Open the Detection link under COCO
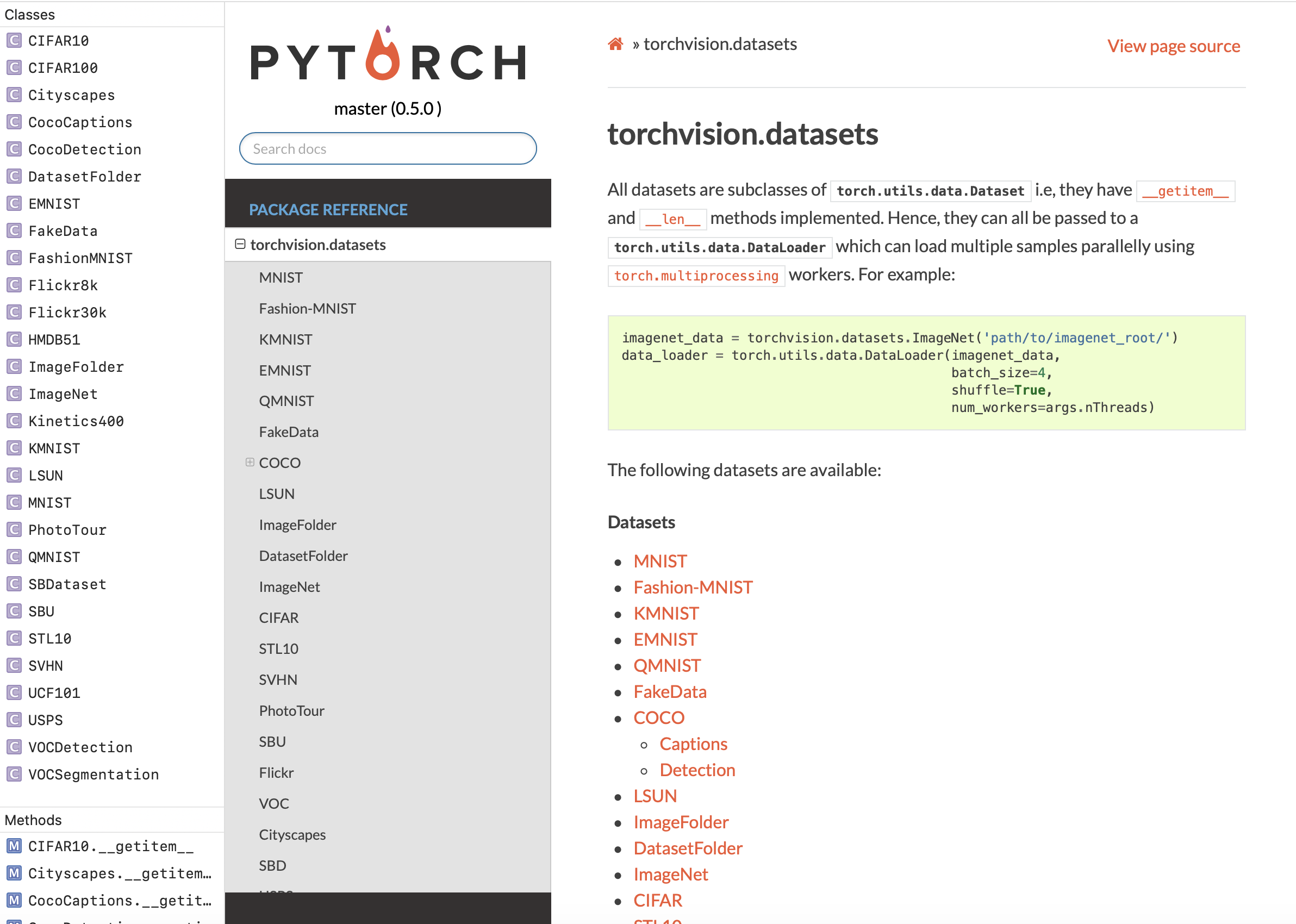Screen dimensions: 1296x924 [x=697, y=770]
